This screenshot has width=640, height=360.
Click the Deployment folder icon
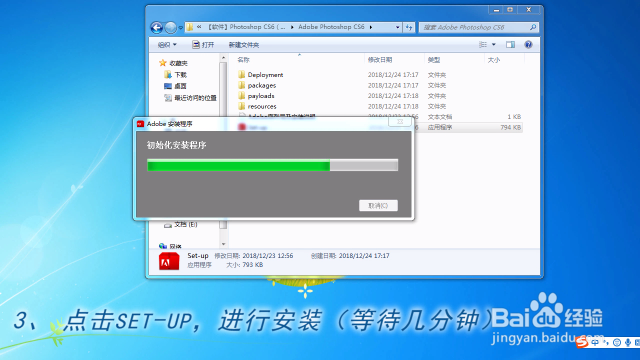tap(241, 74)
